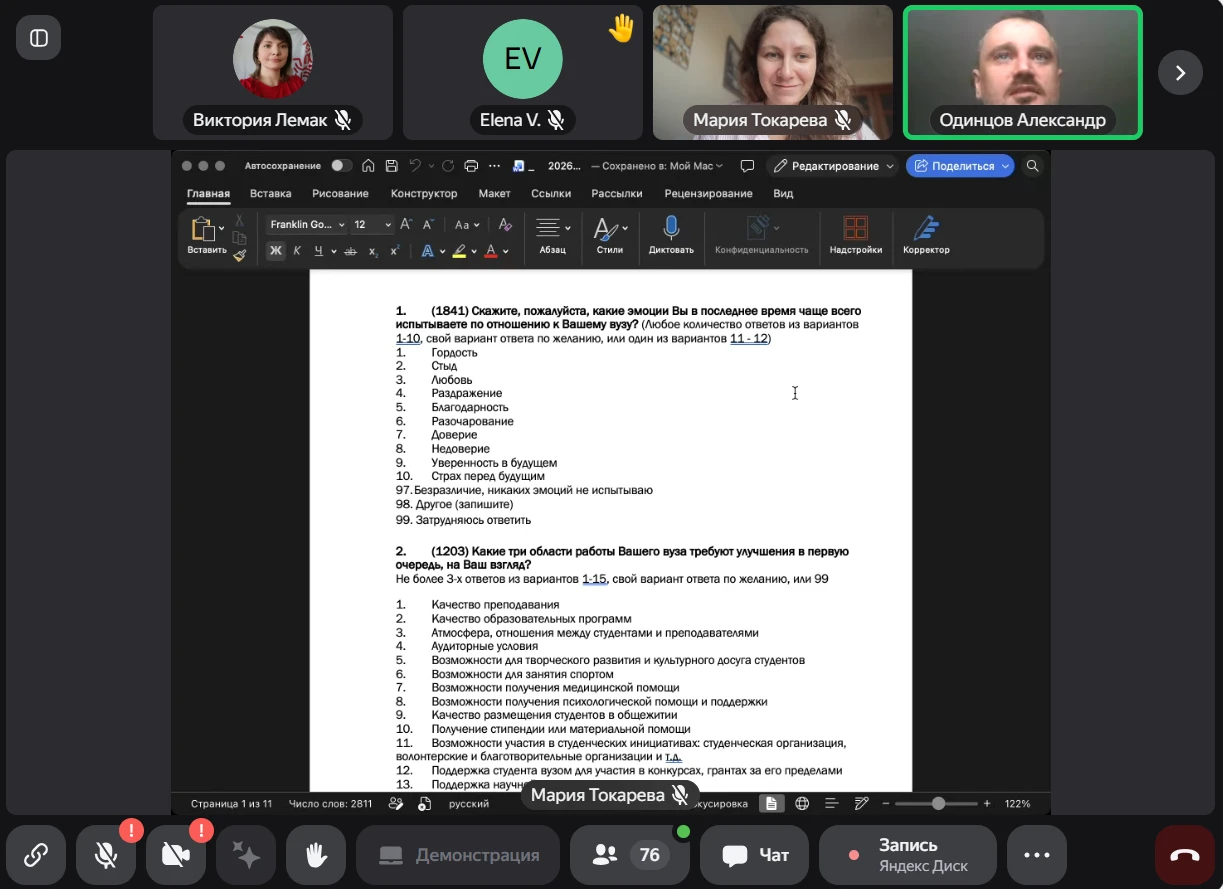Image resolution: width=1223 pixels, height=889 pixels.
Task: Switch to the Вставка ribbon tab
Action: 270,194
